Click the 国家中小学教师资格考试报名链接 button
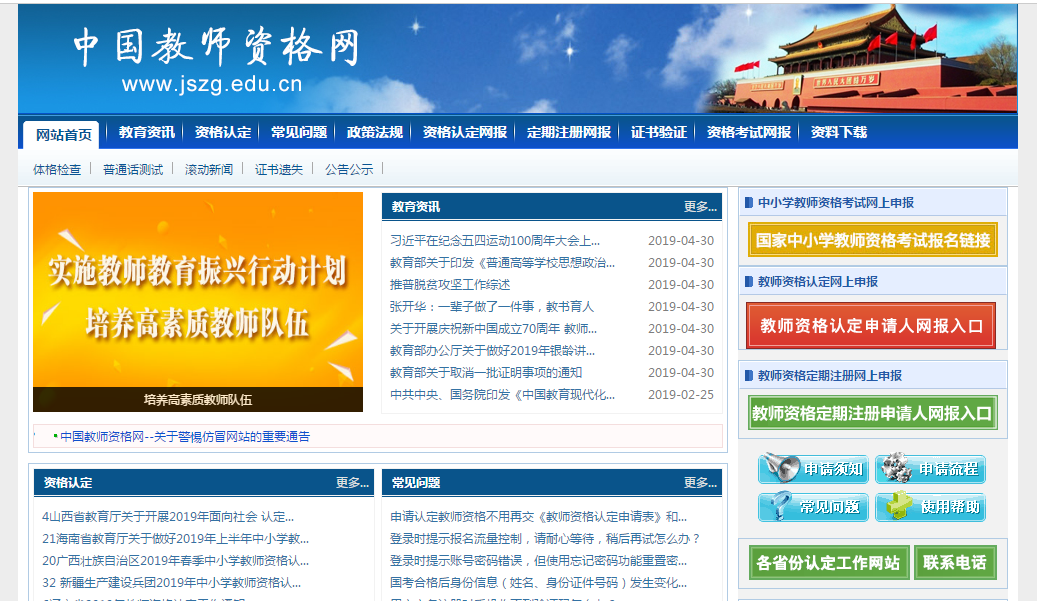1037x601 pixels. tap(873, 240)
